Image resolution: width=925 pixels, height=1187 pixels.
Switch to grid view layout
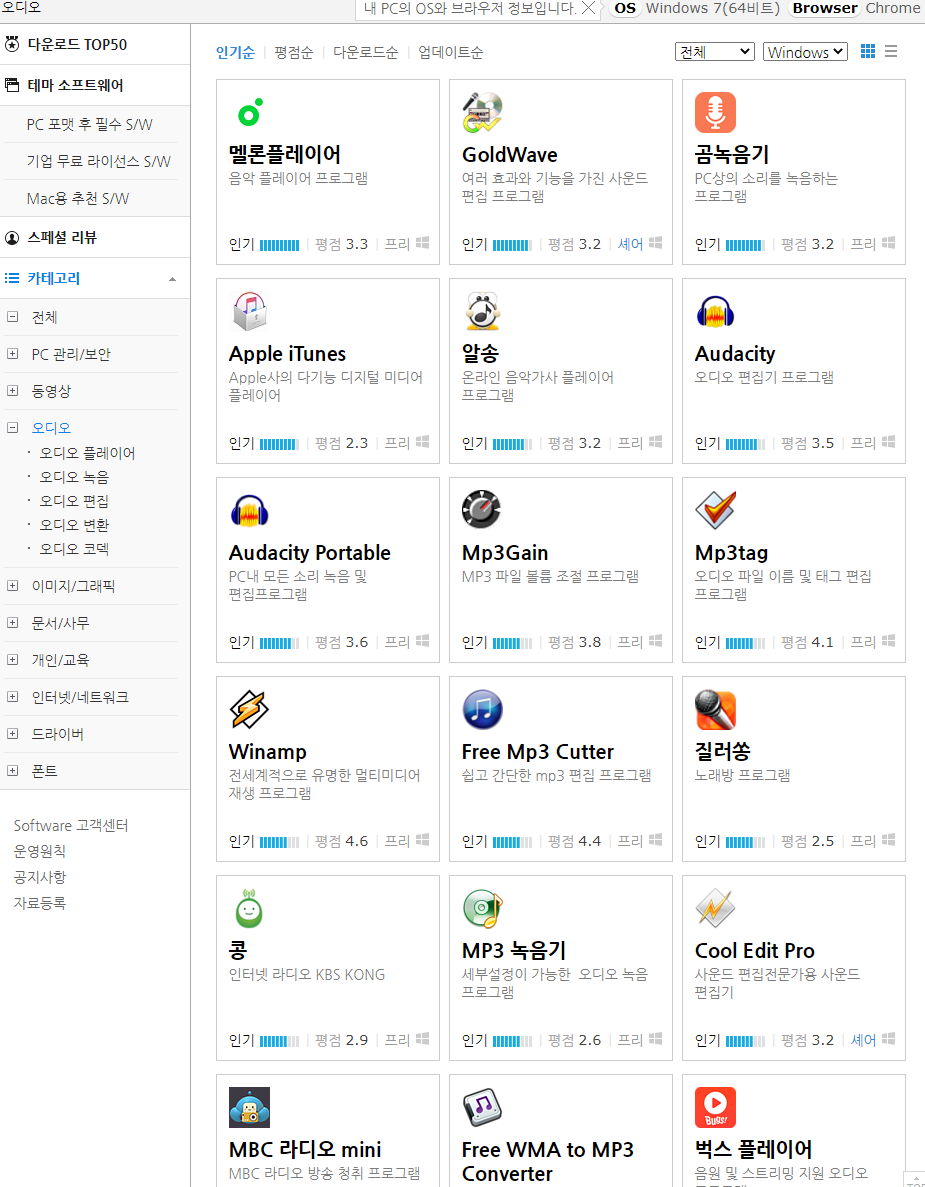[868, 51]
